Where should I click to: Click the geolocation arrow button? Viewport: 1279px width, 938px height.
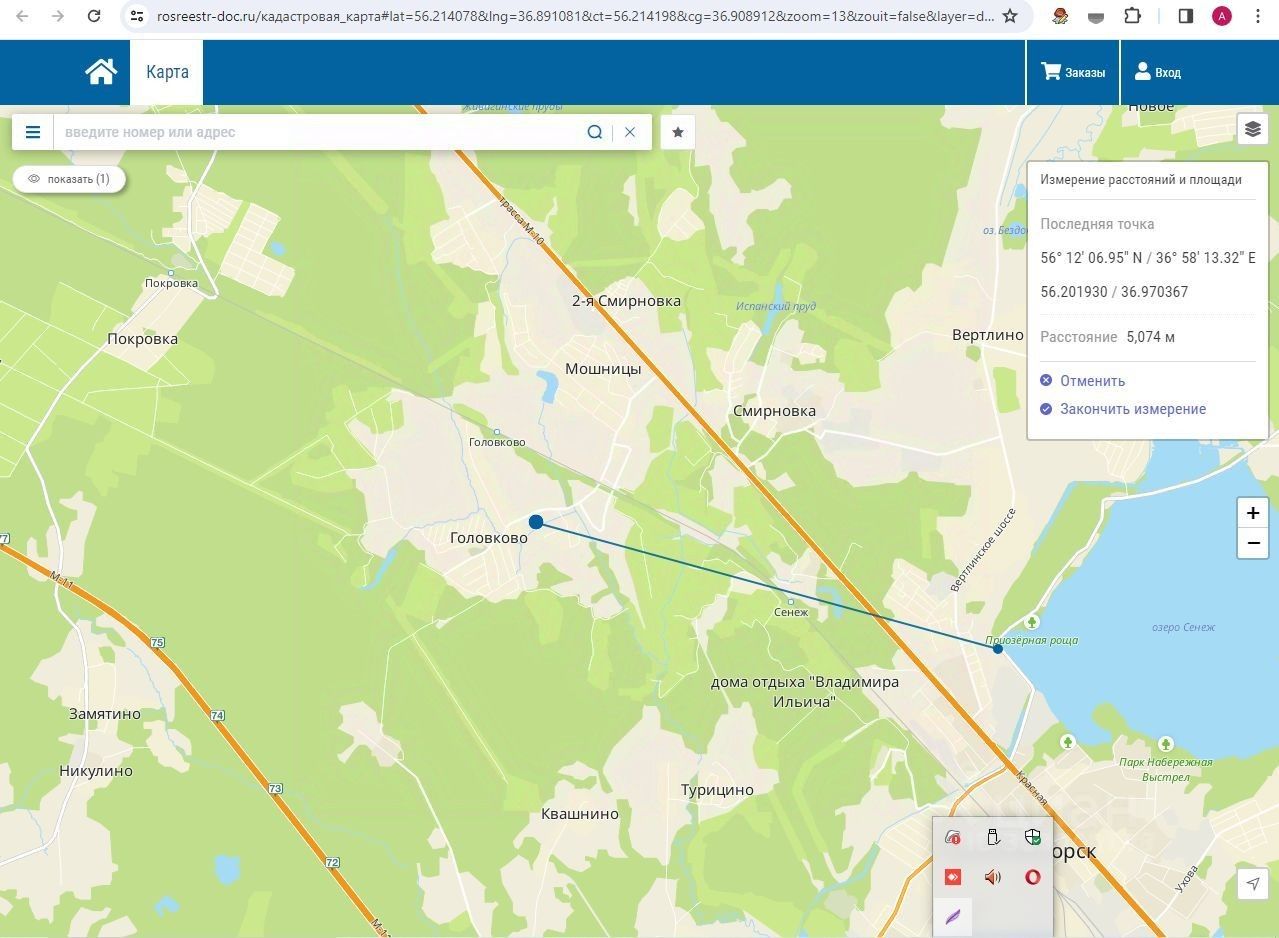1253,883
